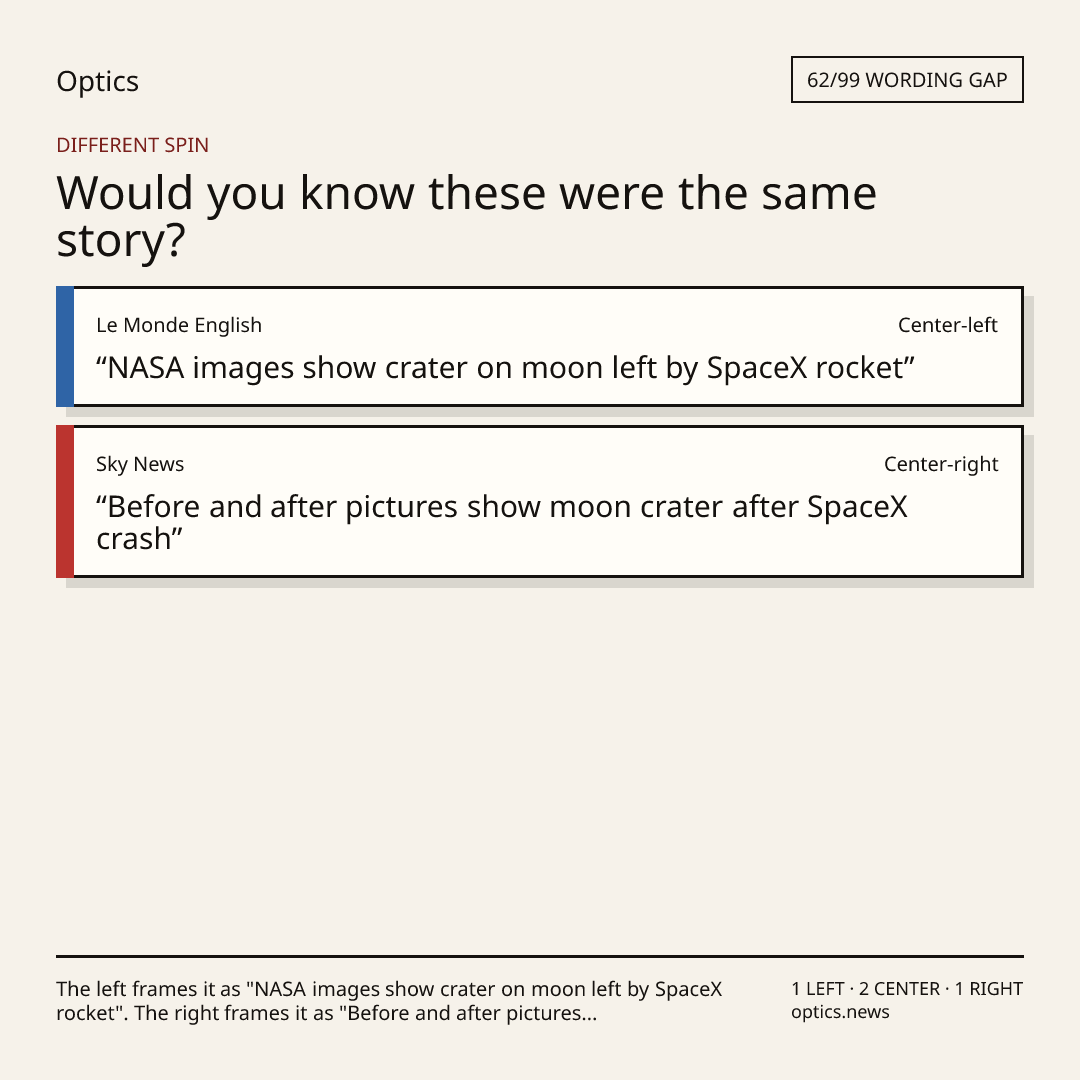Click the word 'story?' in the title

121,242
